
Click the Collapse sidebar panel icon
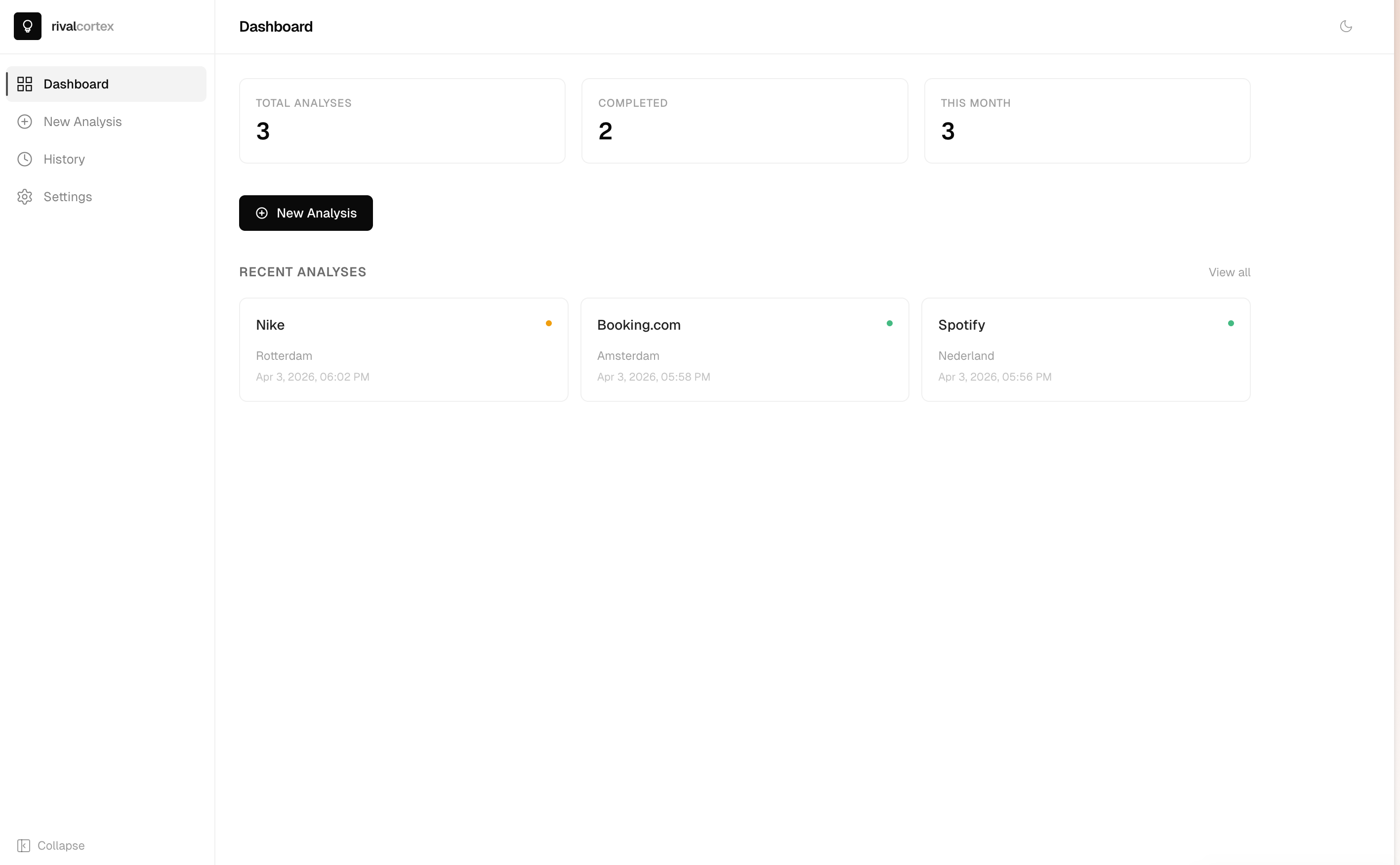coord(23,846)
